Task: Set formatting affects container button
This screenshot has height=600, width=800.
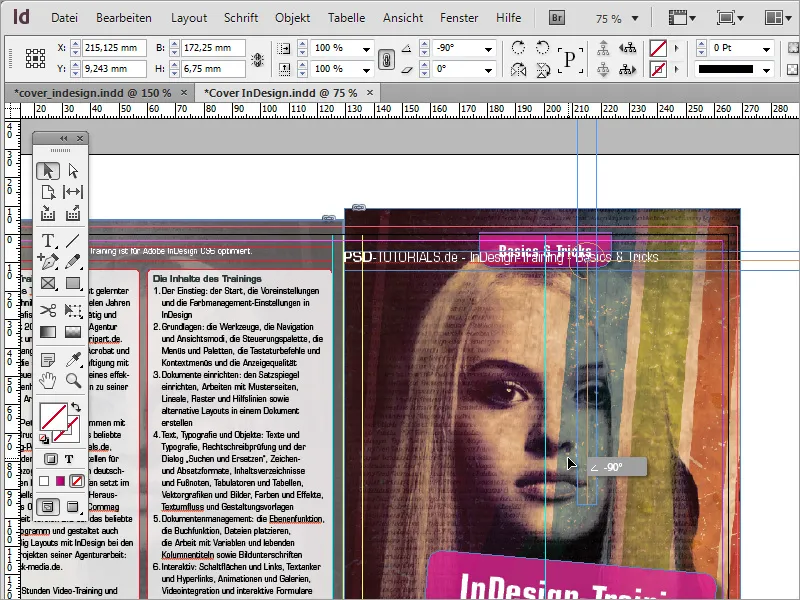Action: [x=51, y=459]
